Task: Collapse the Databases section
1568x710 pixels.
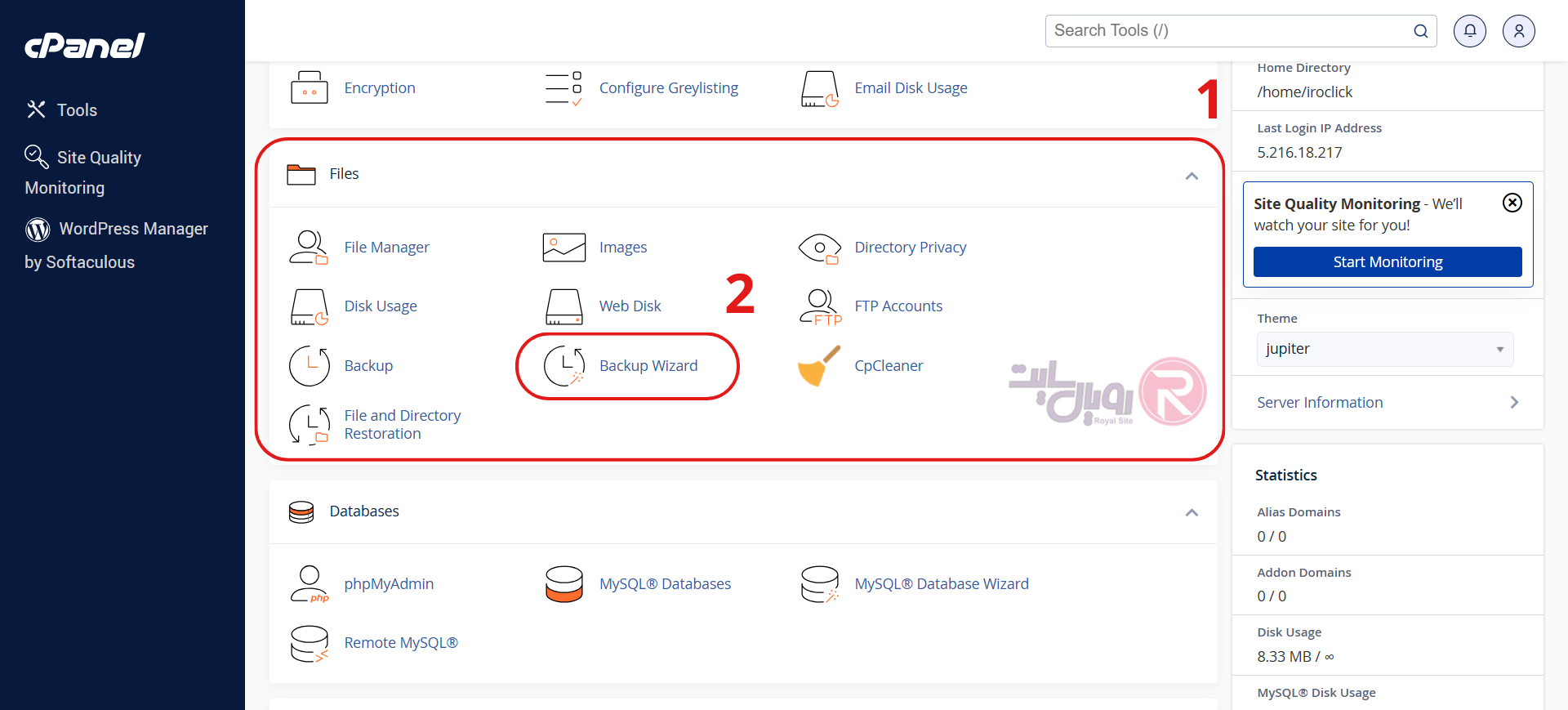Action: [x=1192, y=512]
